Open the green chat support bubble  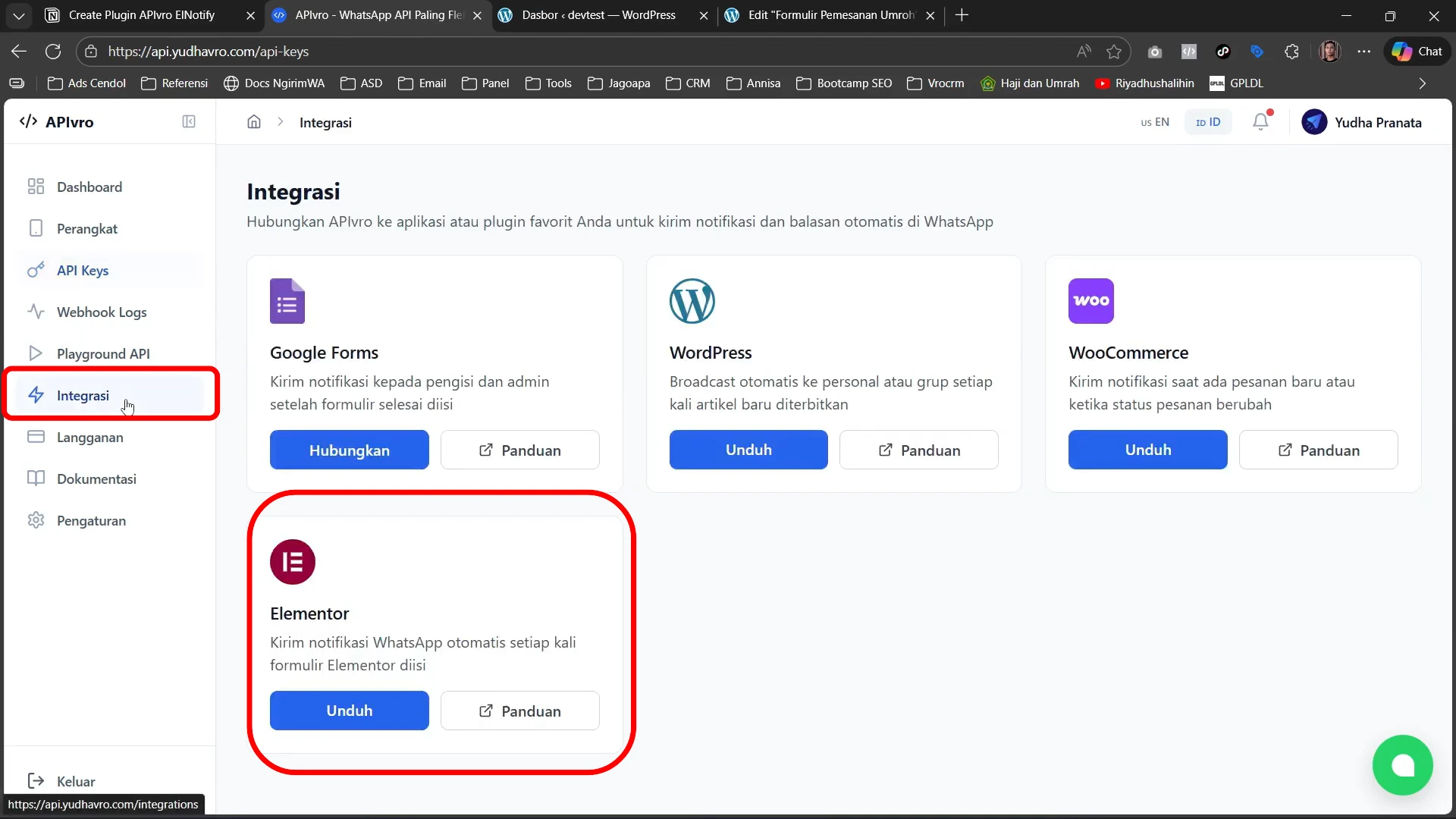(1402, 765)
